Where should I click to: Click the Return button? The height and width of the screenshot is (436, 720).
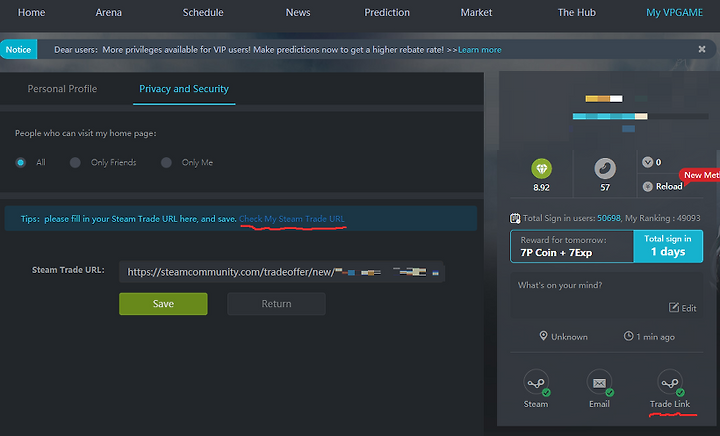coord(276,304)
